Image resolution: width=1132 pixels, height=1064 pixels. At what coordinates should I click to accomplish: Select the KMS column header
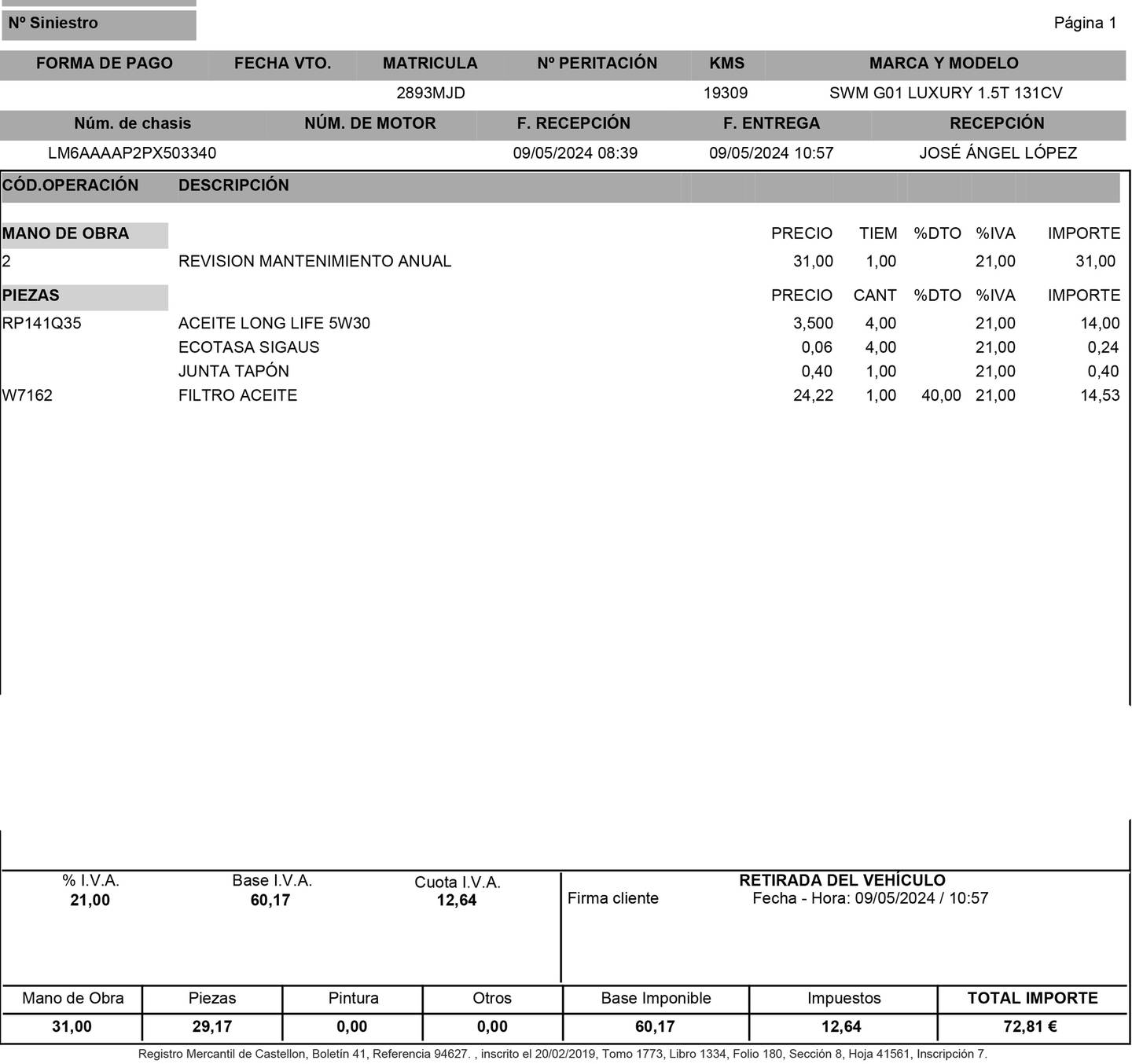click(x=727, y=64)
